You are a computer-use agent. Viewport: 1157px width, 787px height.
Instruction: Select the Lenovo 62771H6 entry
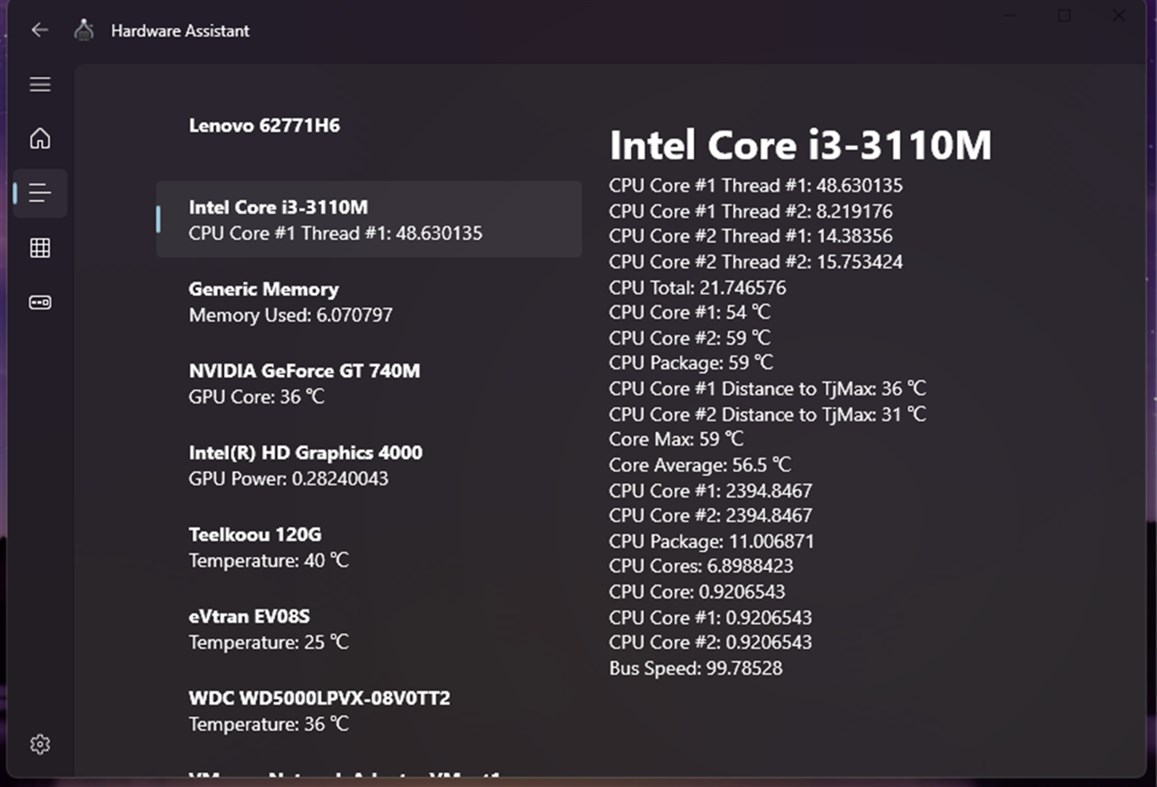[x=265, y=126]
